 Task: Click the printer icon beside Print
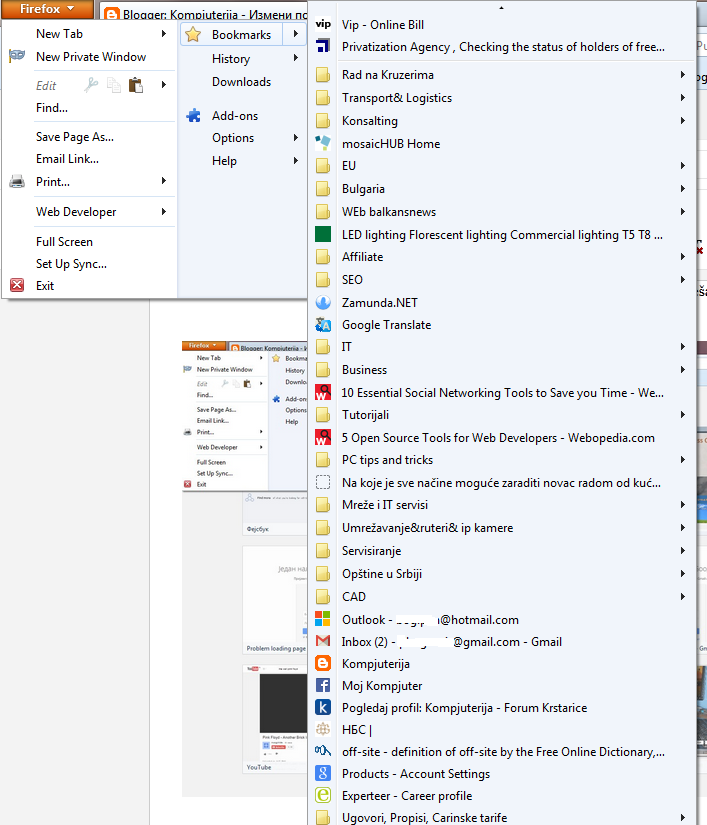coord(17,182)
